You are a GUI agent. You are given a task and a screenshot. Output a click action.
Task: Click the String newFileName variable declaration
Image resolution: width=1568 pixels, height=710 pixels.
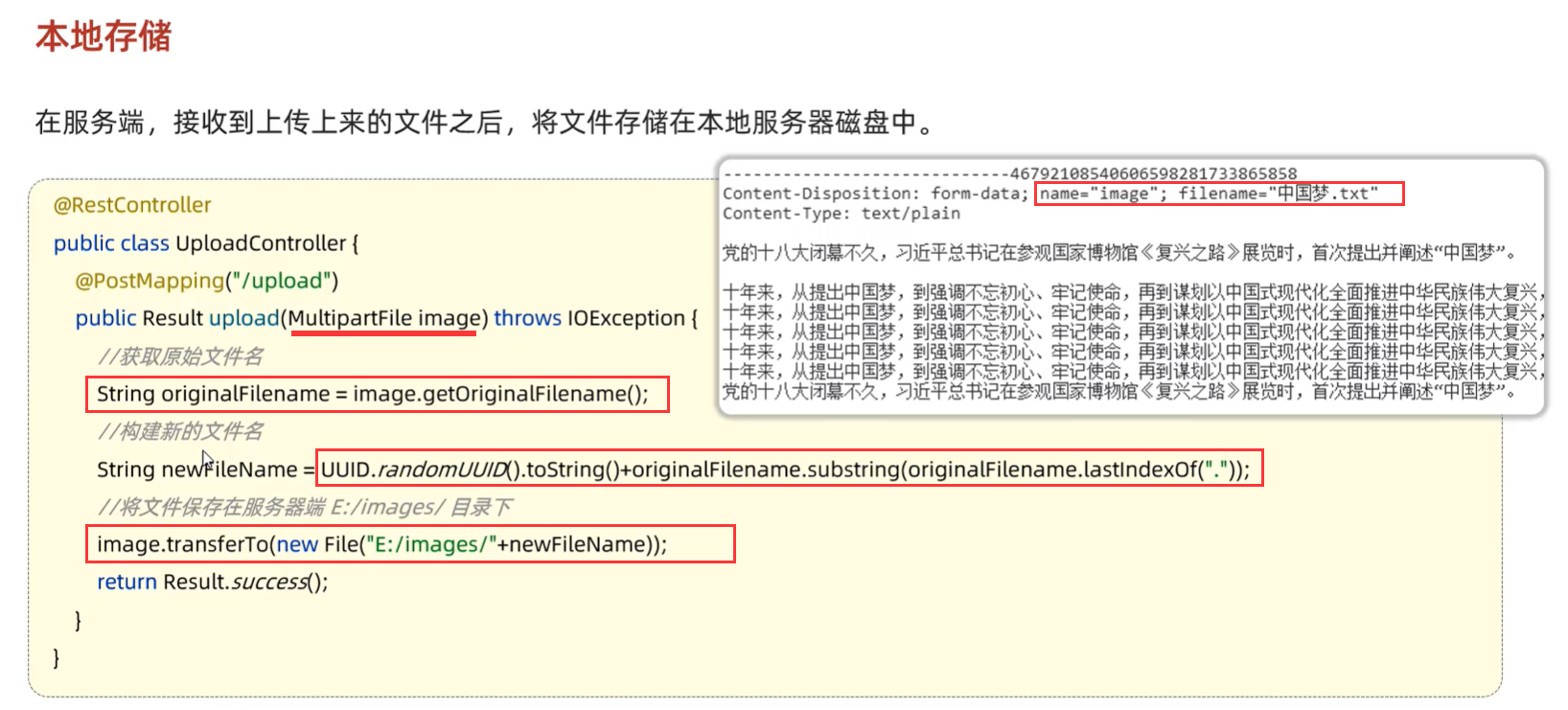pos(196,470)
